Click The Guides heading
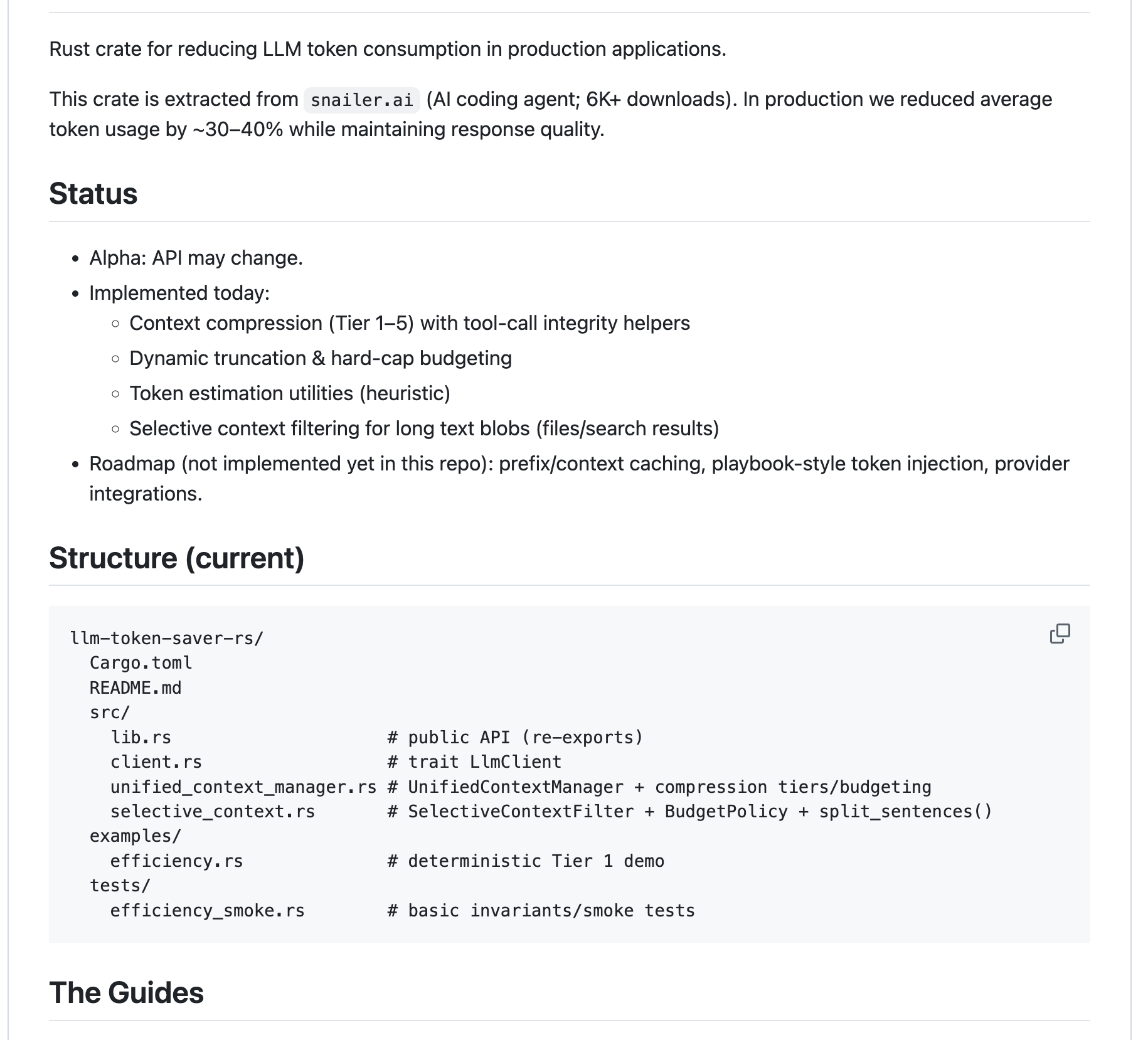The width and height of the screenshot is (1148, 1040). tap(126, 992)
